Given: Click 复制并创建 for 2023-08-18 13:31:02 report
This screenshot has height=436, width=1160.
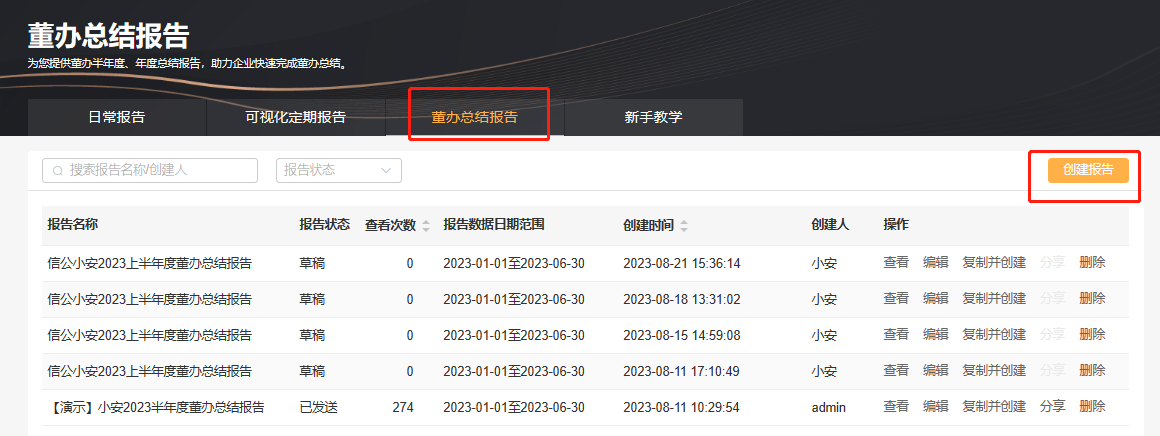Looking at the screenshot, I should click(x=994, y=299).
